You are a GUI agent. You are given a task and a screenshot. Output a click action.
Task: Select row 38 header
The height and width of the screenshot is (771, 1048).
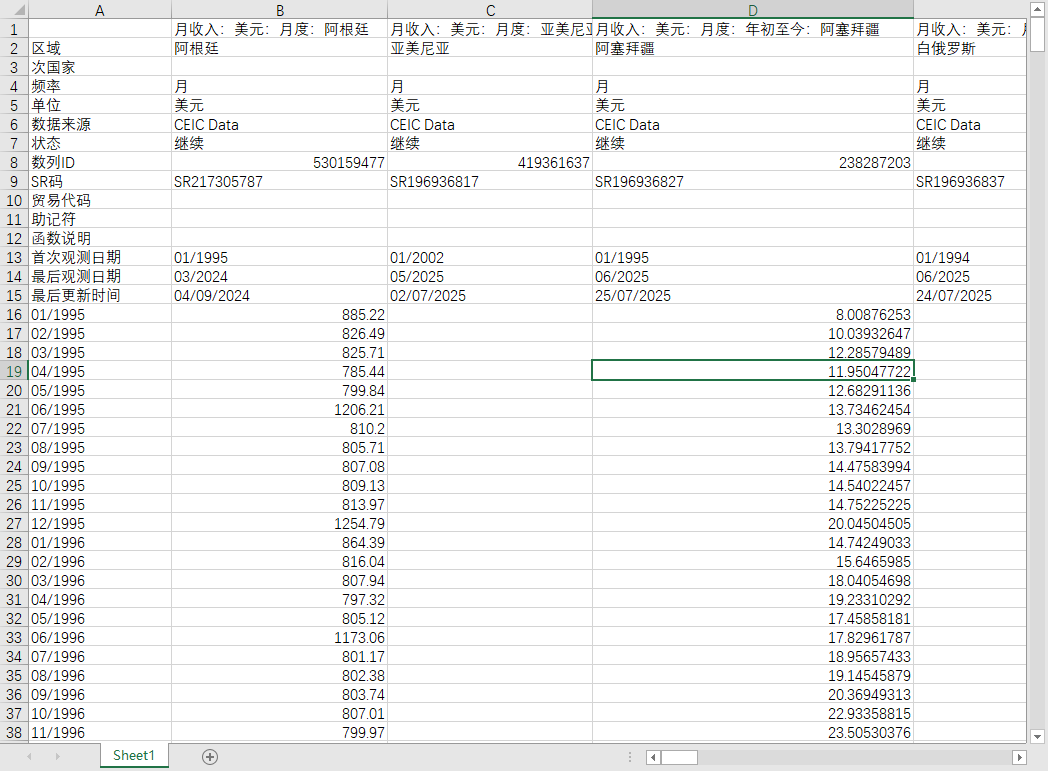pos(14,733)
